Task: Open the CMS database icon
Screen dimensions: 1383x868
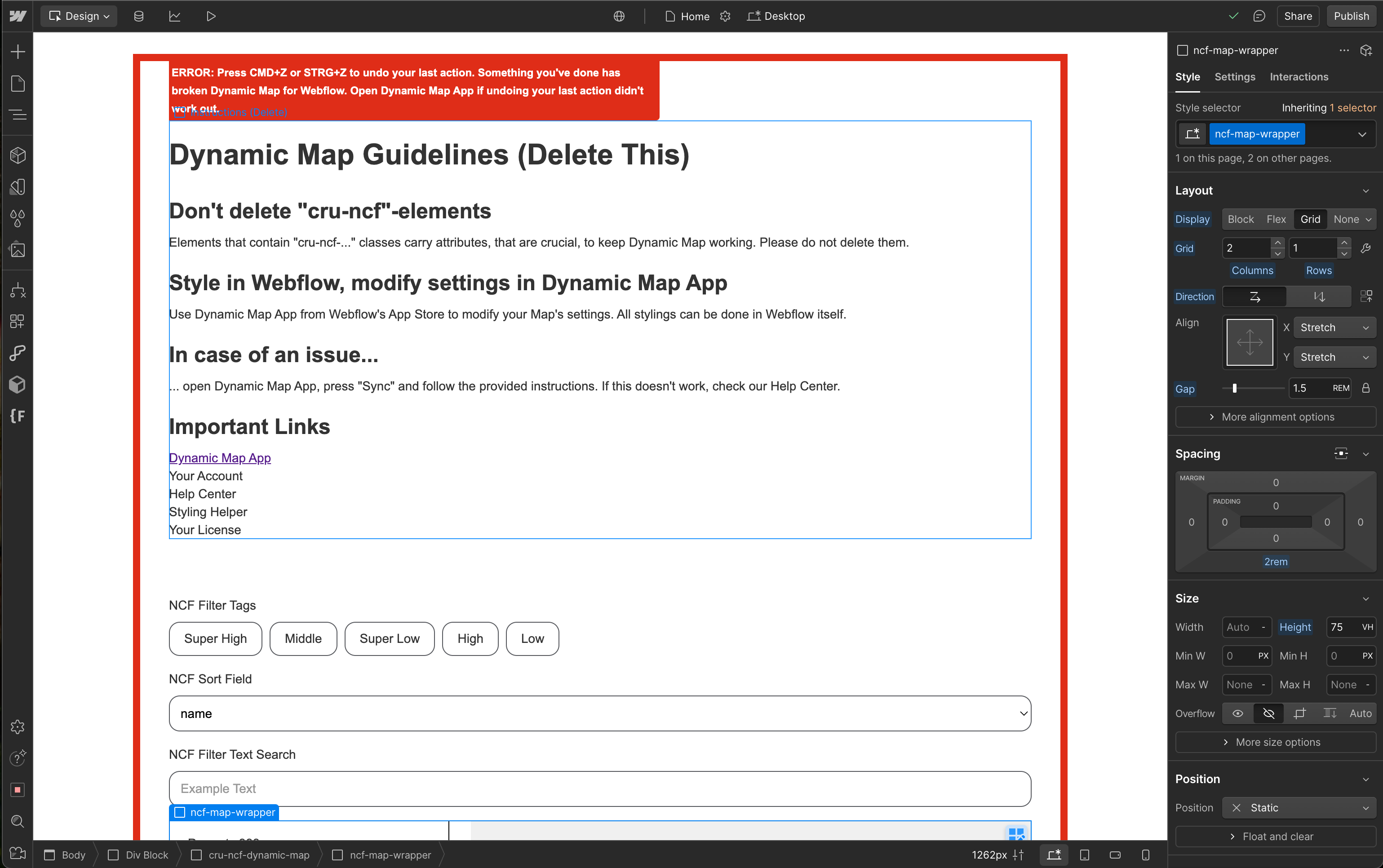Action: [x=138, y=16]
